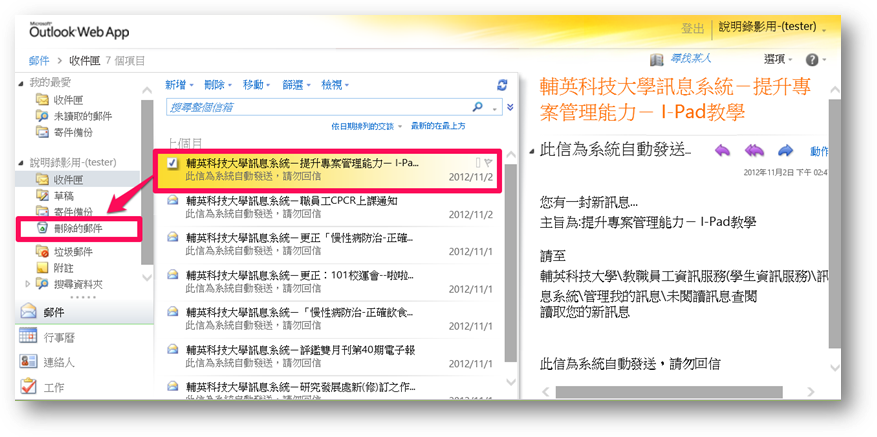Open the 選項 options menu
This screenshot has height=437, width=877.
(x=778, y=59)
